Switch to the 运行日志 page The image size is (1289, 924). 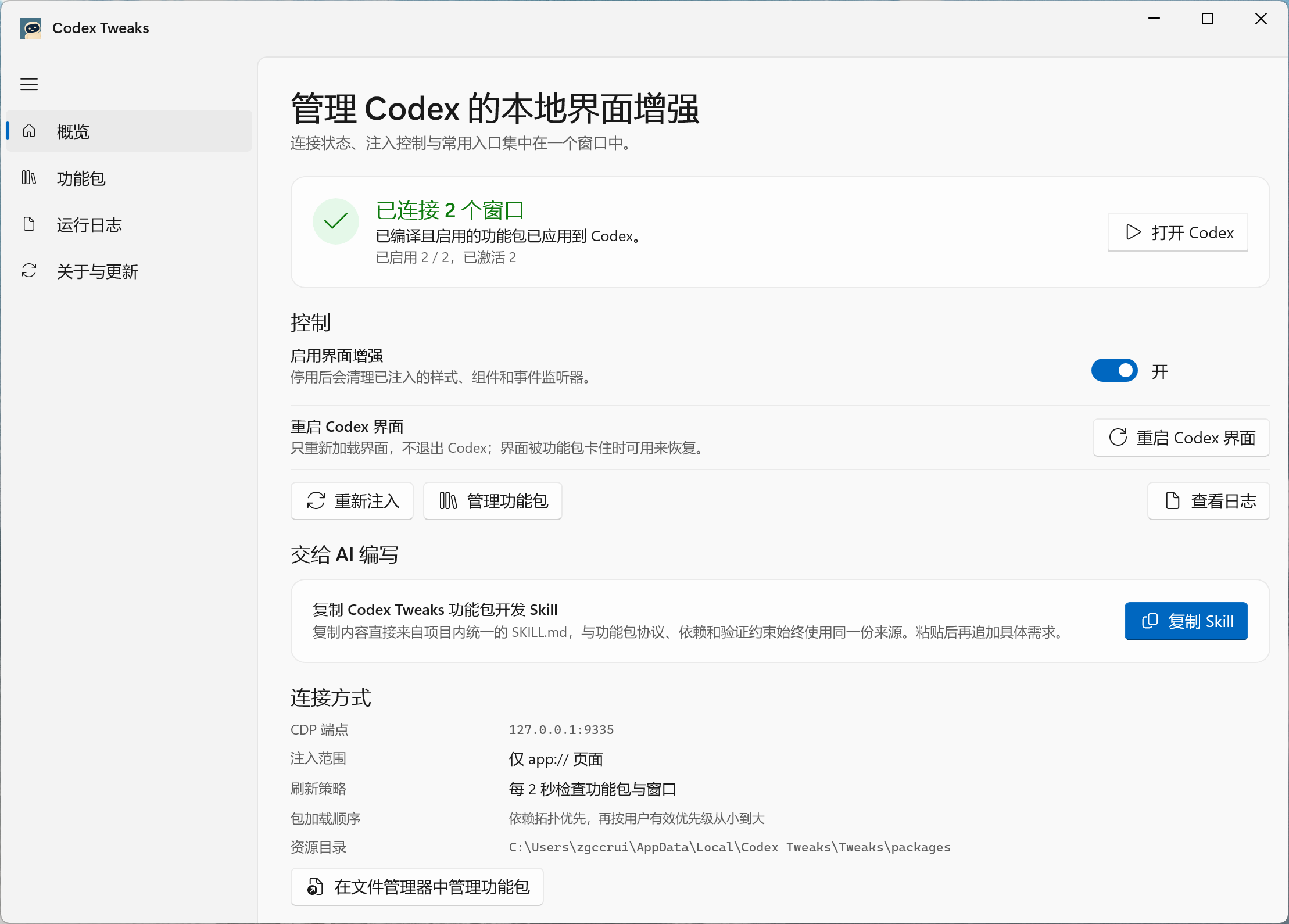(x=129, y=224)
